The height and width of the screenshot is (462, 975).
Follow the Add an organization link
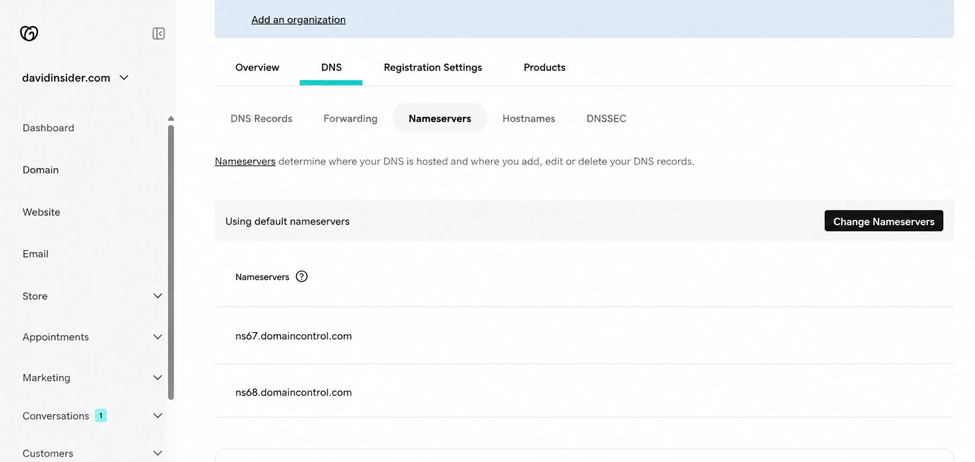[298, 20]
